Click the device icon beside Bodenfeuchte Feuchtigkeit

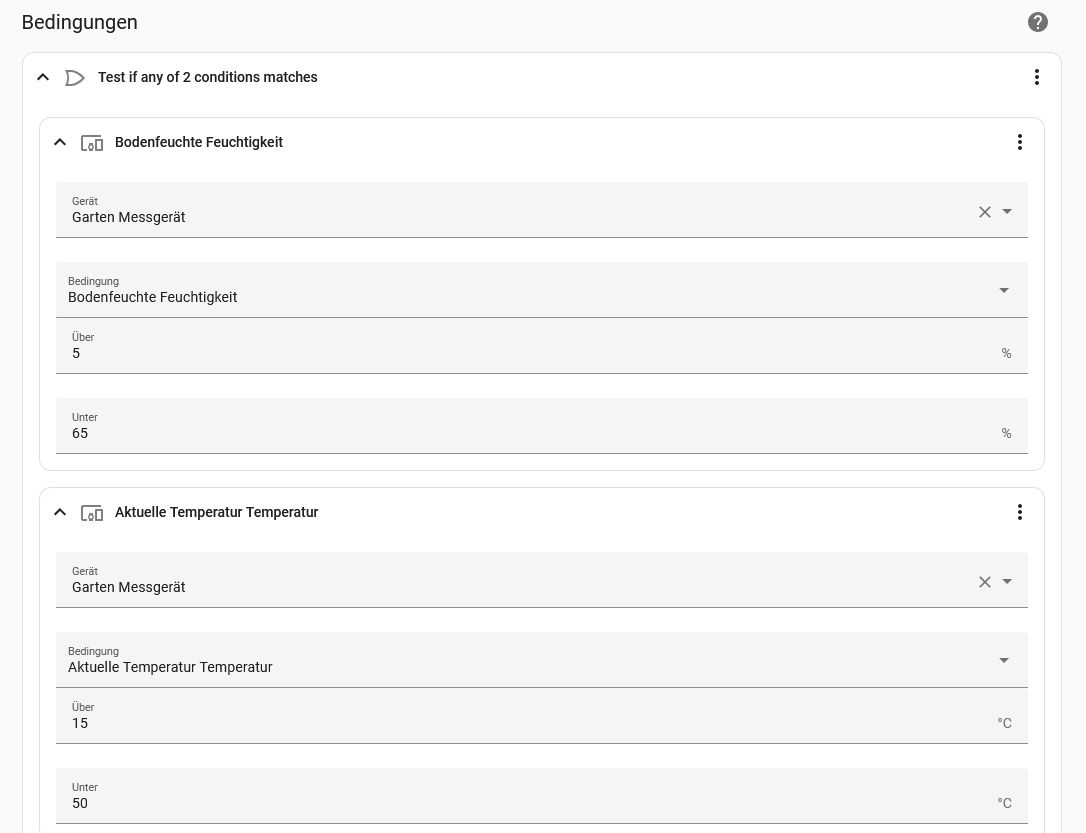[x=92, y=143]
